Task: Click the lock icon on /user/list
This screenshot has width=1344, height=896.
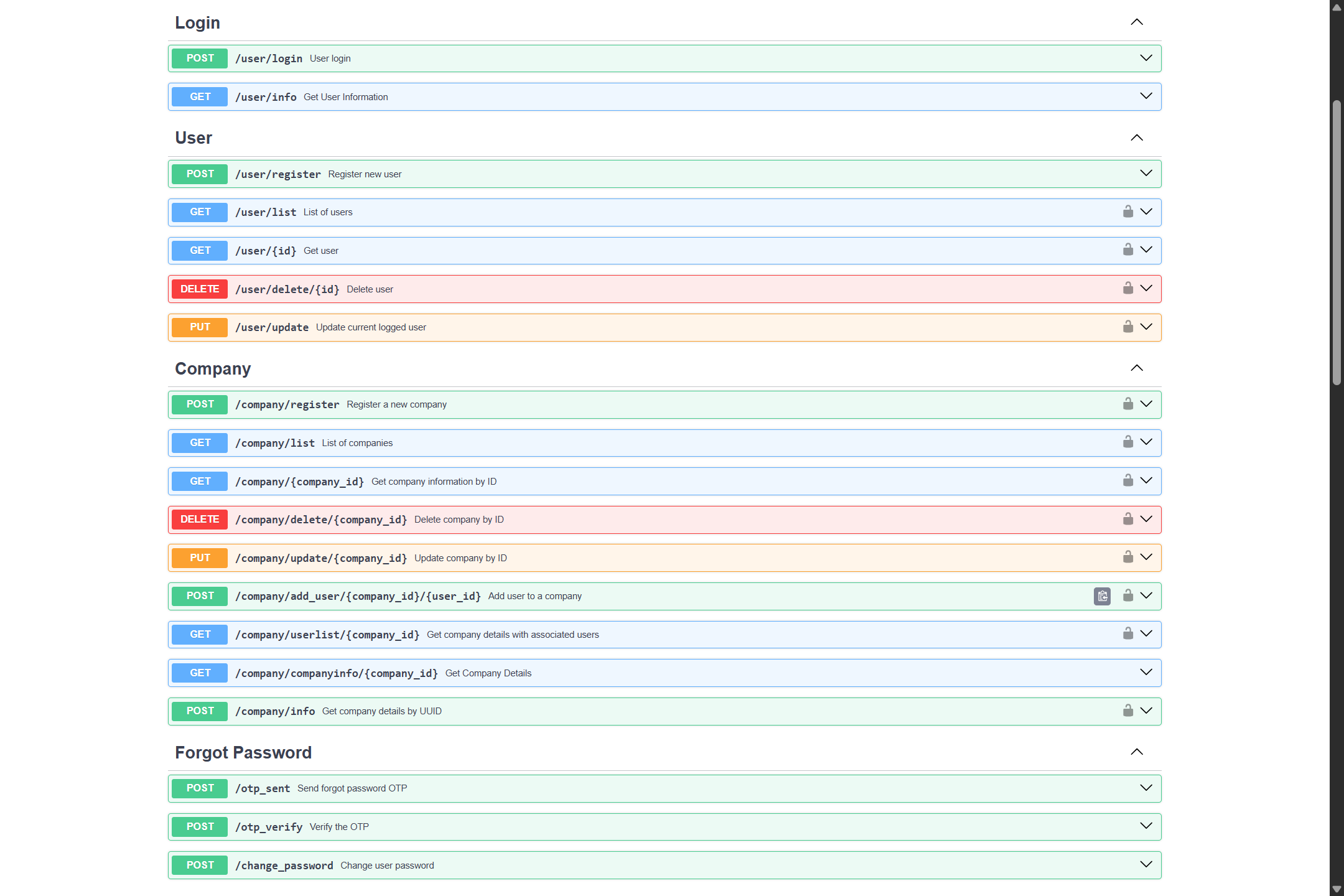Action: coord(1127,212)
